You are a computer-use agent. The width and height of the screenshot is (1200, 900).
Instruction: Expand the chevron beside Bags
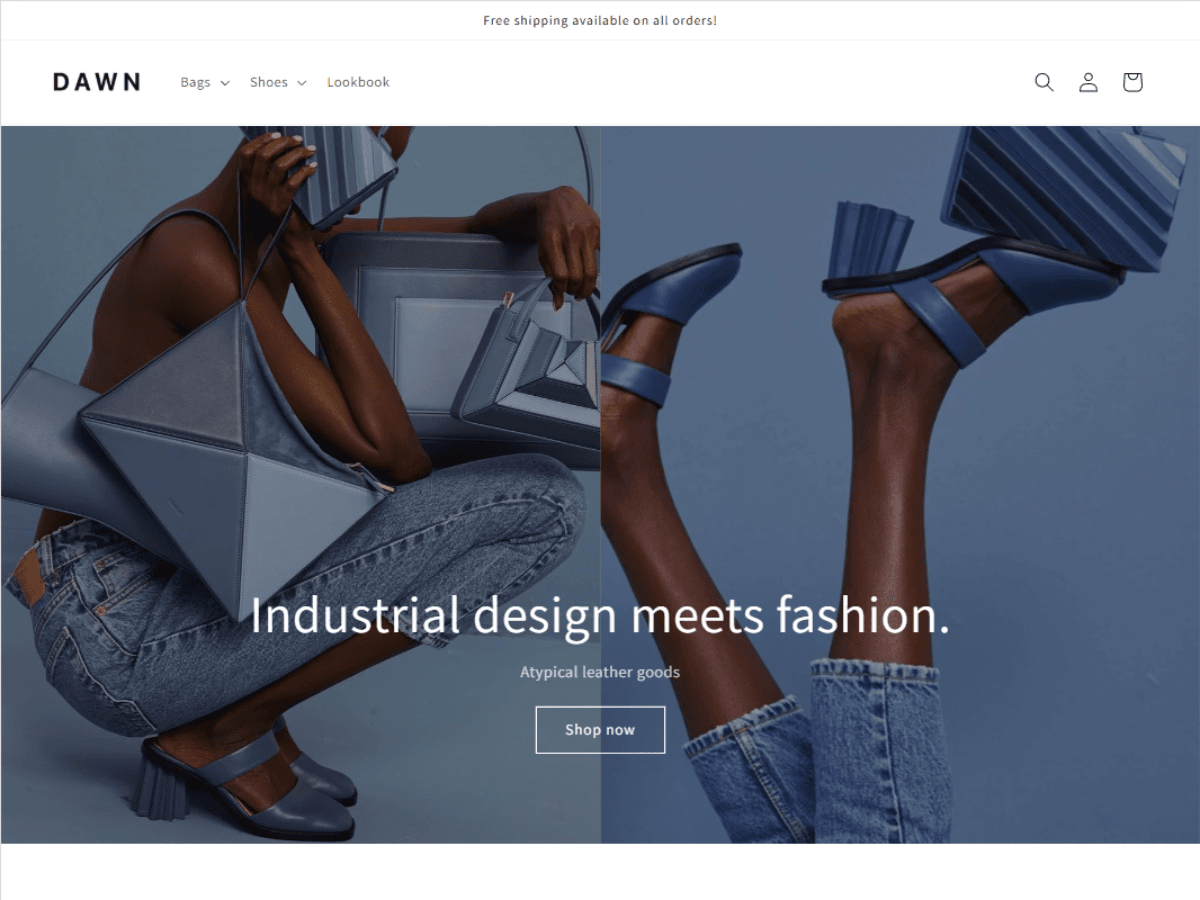225,83
